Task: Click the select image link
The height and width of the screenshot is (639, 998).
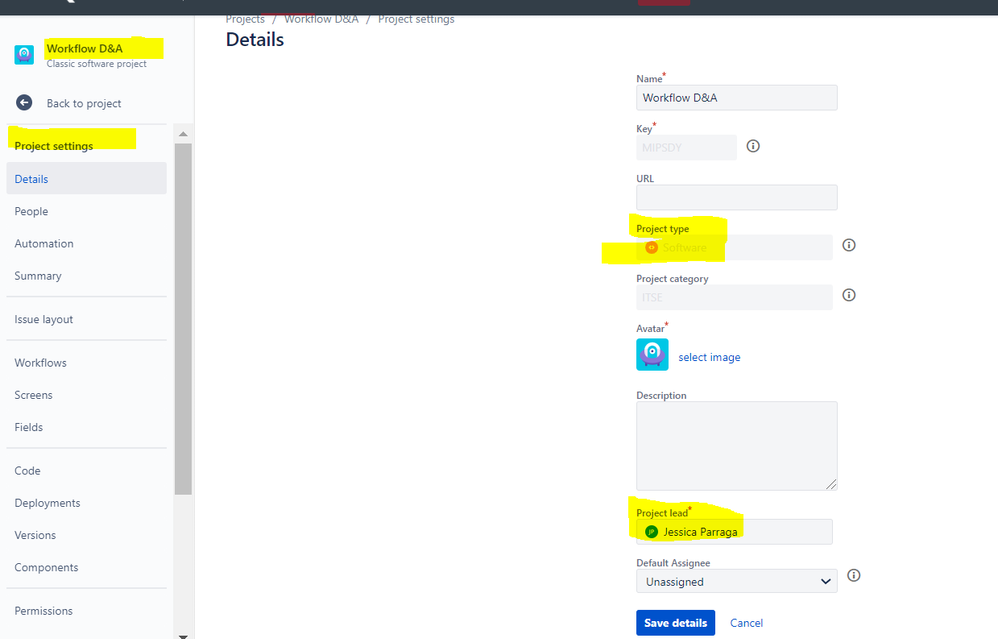Action: click(709, 357)
